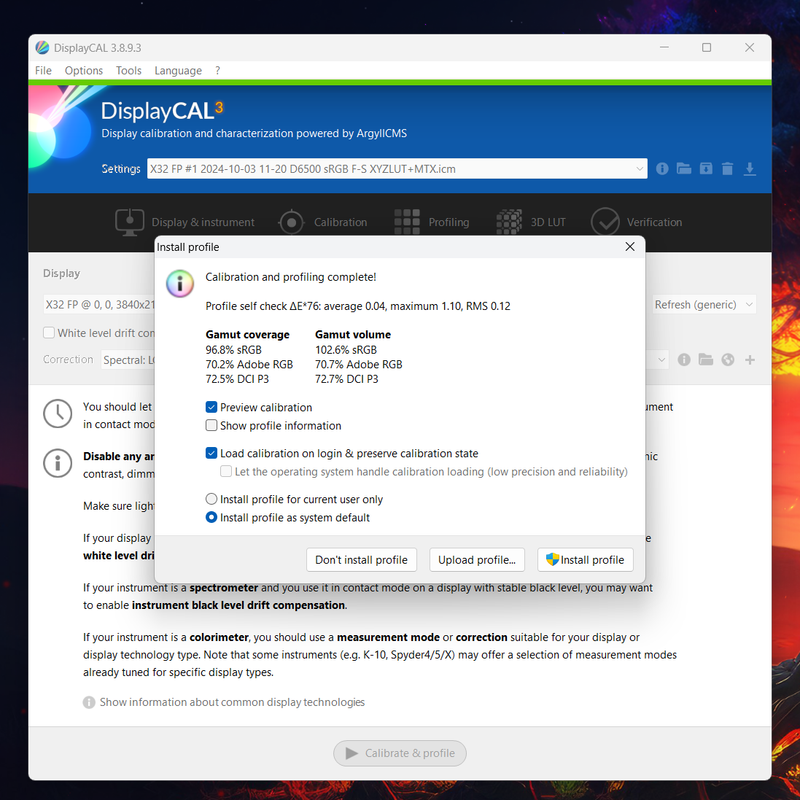Open the ? help menu
Viewport: 800px width, 800px height.
click(218, 70)
